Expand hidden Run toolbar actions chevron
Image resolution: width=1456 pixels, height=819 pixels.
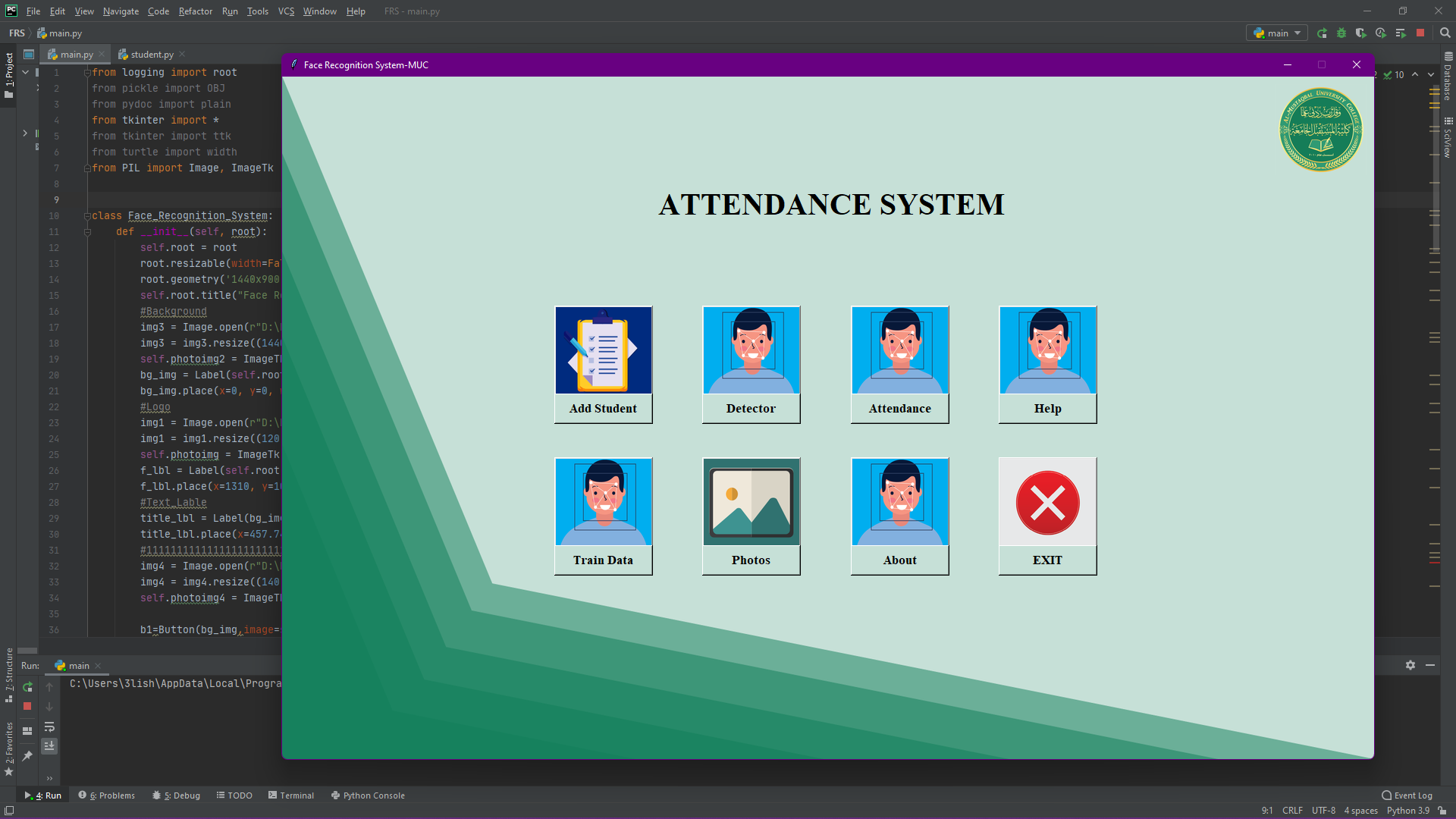tap(49, 778)
